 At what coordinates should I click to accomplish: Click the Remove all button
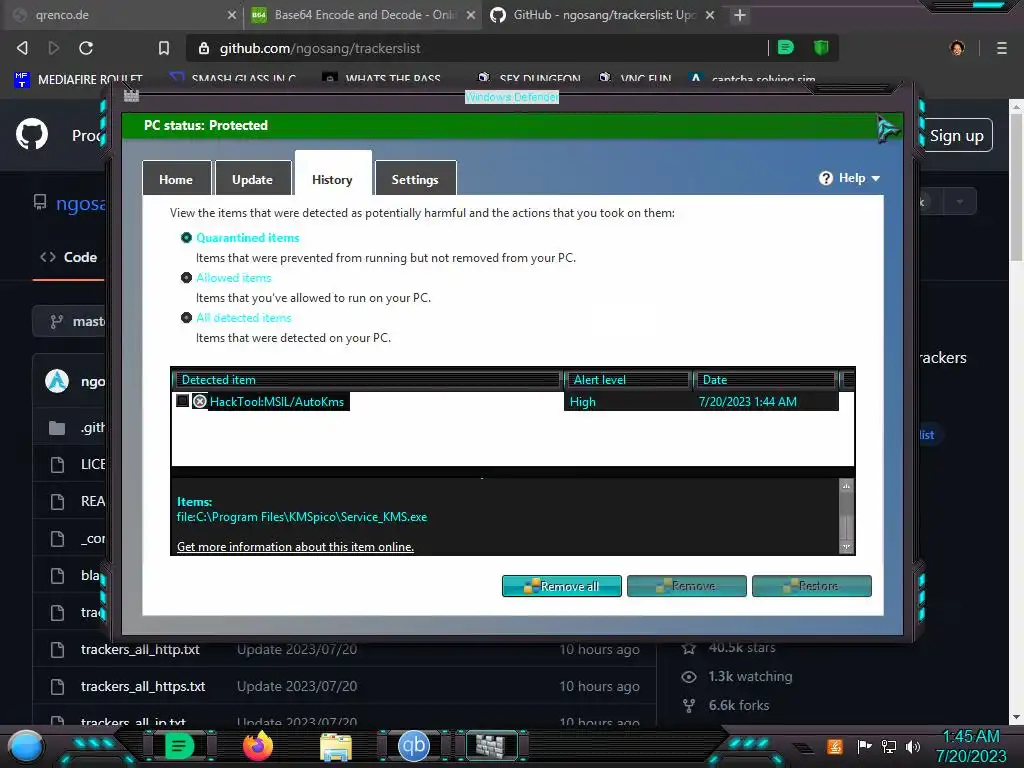click(562, 586)
